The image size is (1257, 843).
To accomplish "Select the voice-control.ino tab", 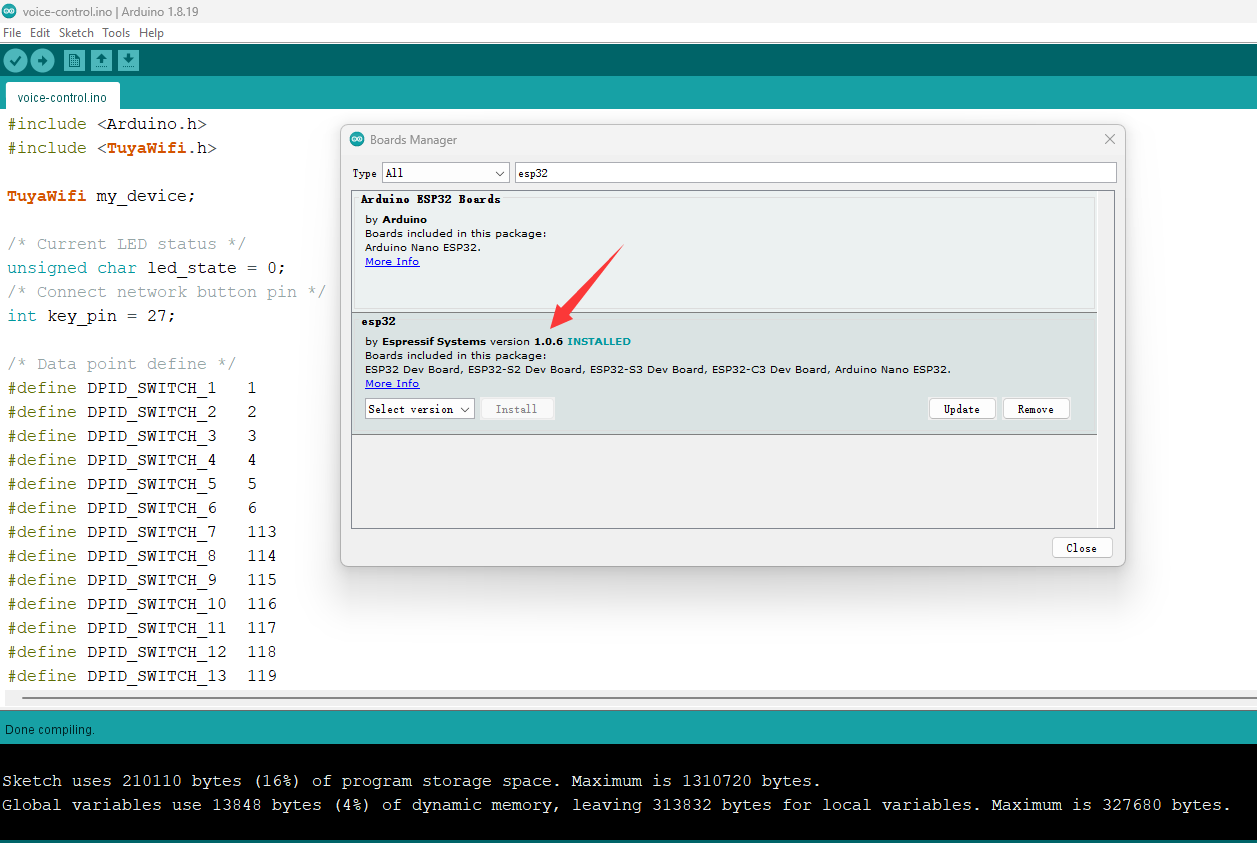I will click(62, 98).
